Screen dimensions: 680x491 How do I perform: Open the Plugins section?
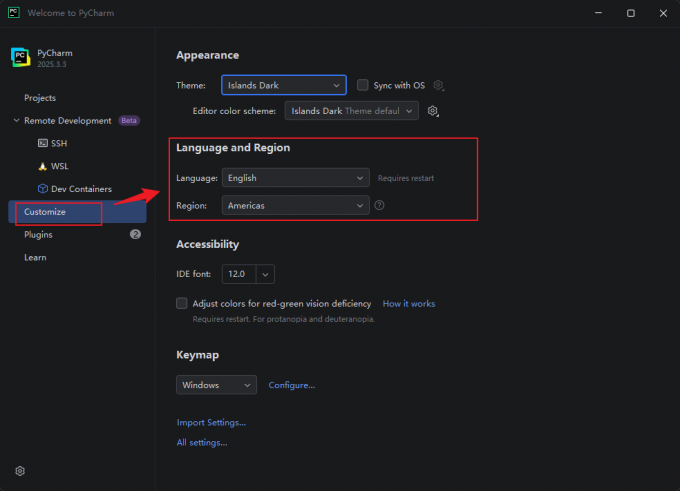[38, 235]
